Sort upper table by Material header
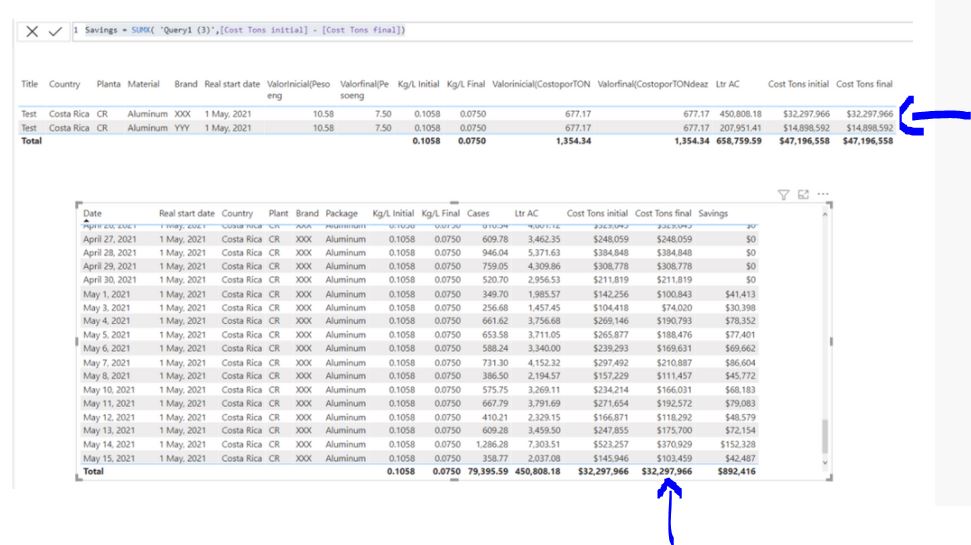 click(x=143, y=84)
